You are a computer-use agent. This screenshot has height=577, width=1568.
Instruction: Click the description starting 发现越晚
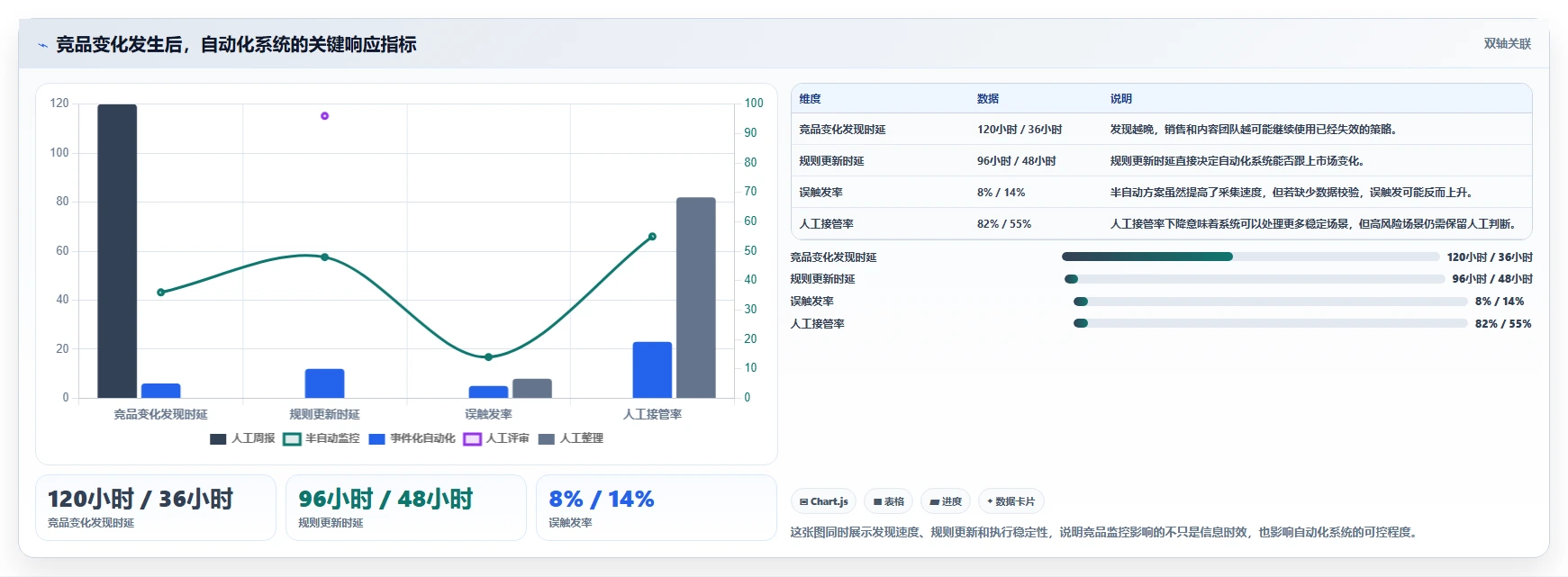[x=1254, y=130]
